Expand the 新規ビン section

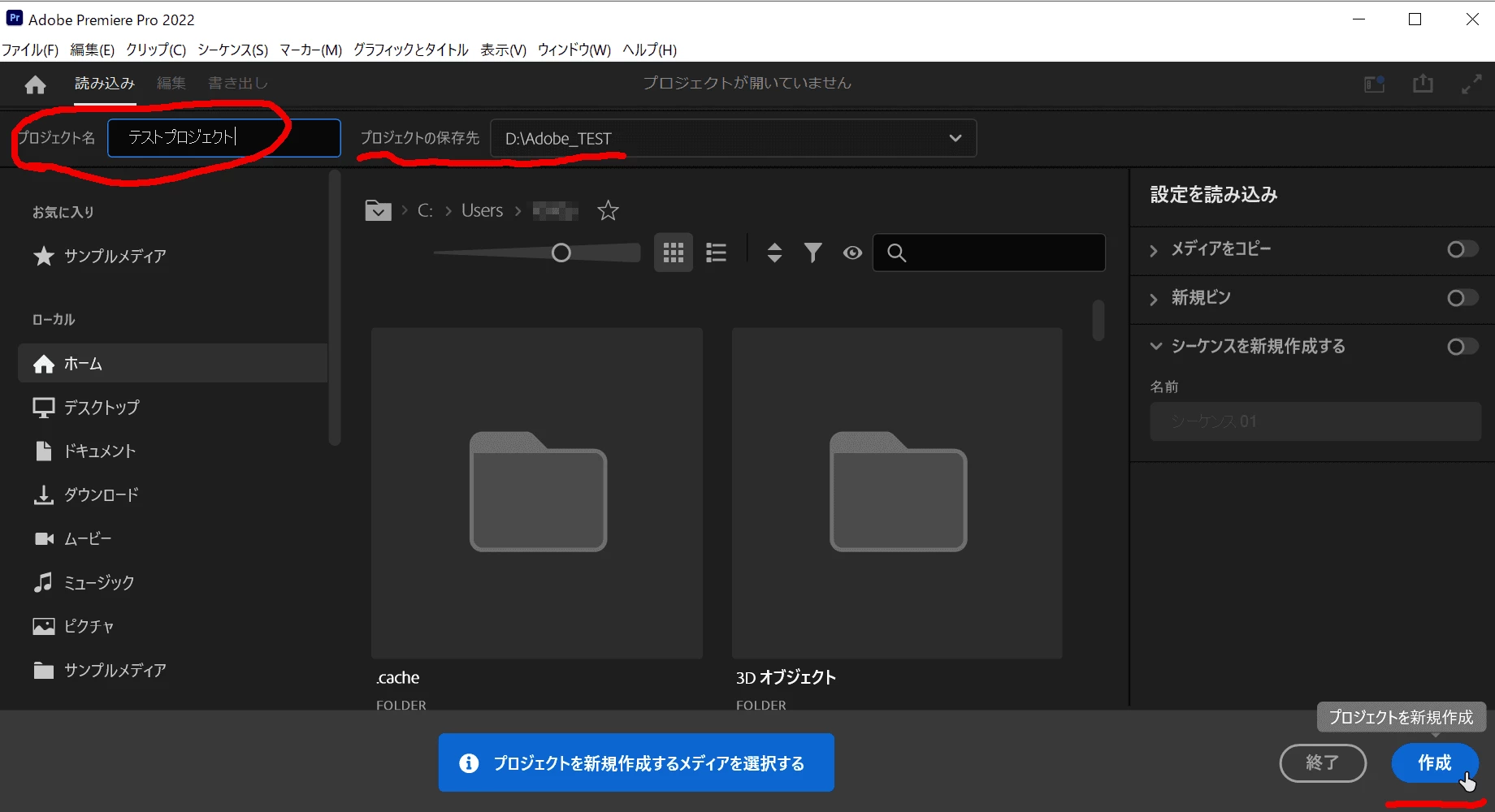(1154, 299)
